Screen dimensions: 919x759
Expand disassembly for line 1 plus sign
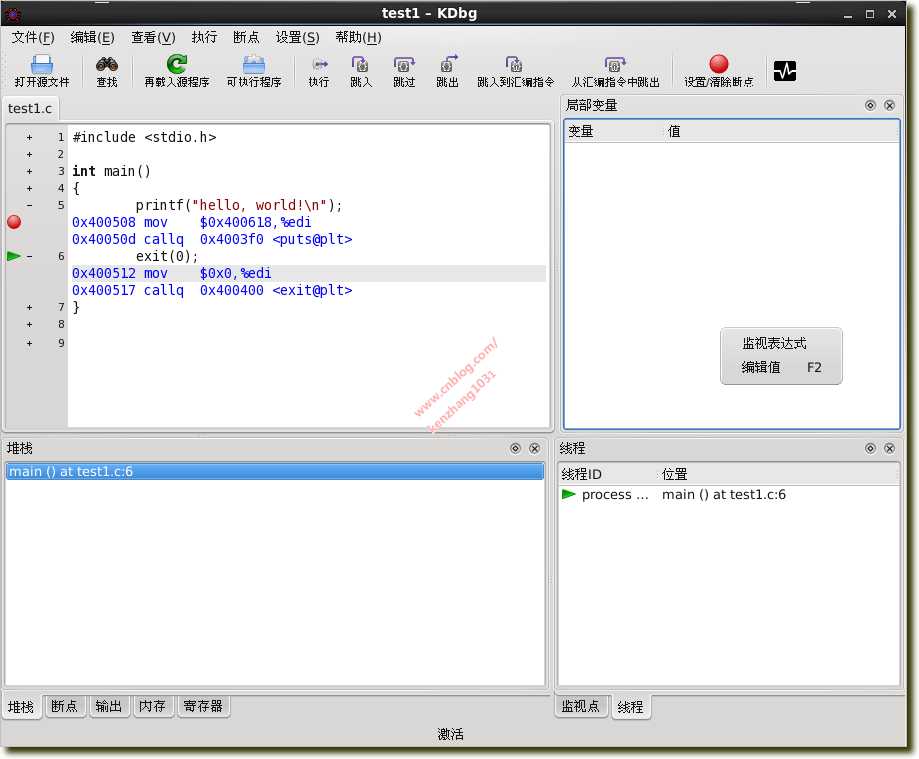29,137
